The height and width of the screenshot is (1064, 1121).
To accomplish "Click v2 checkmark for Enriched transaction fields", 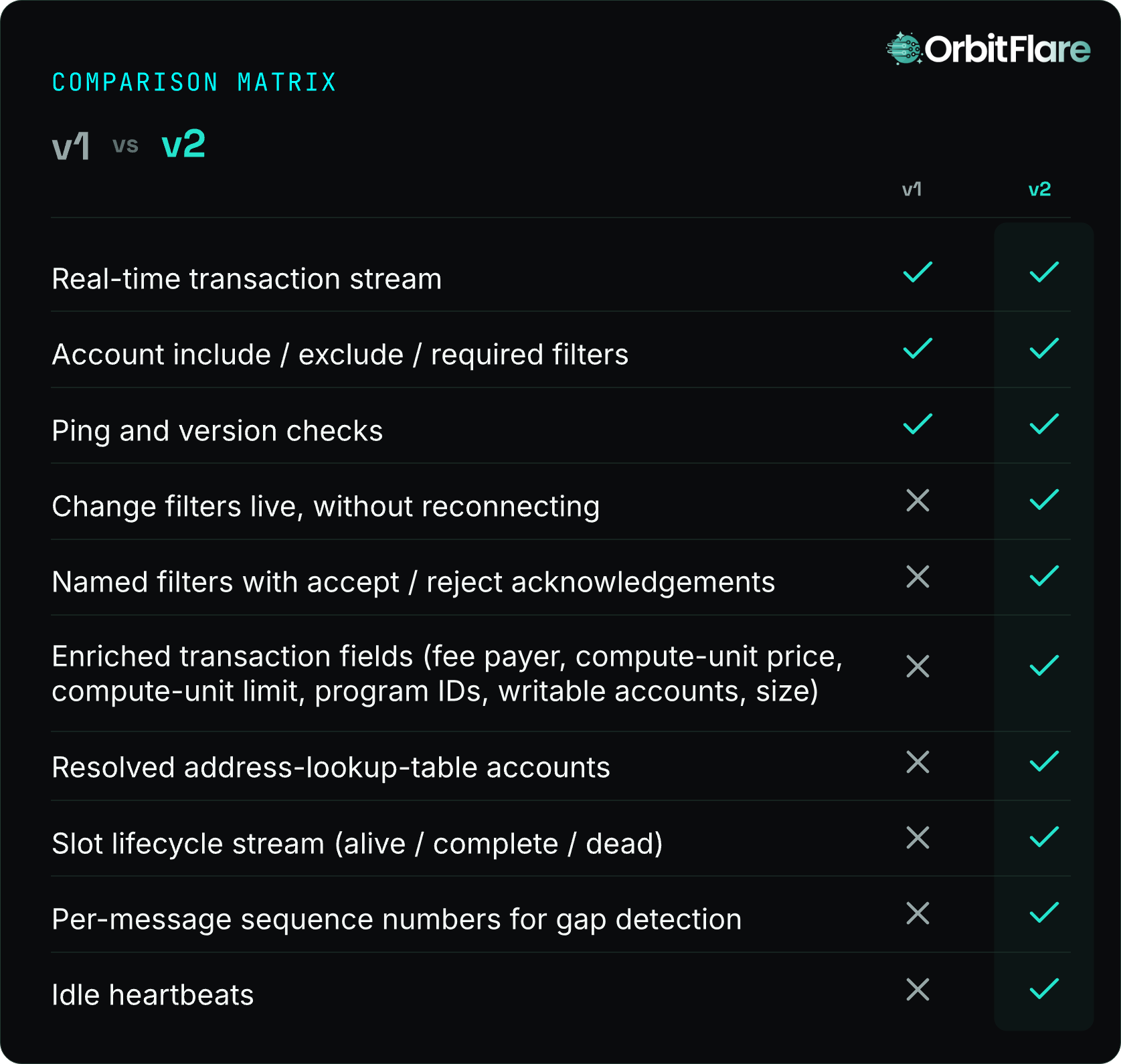I will [x=1044, y=665].
